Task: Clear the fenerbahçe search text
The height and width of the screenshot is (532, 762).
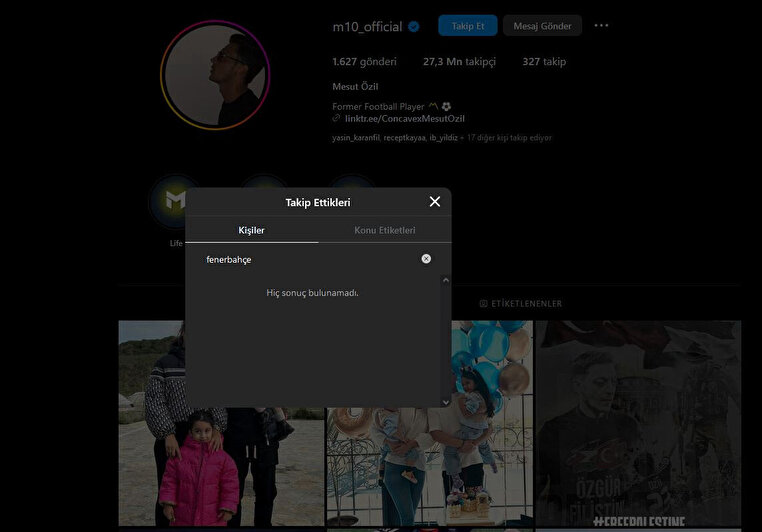Action: (426, 259)
